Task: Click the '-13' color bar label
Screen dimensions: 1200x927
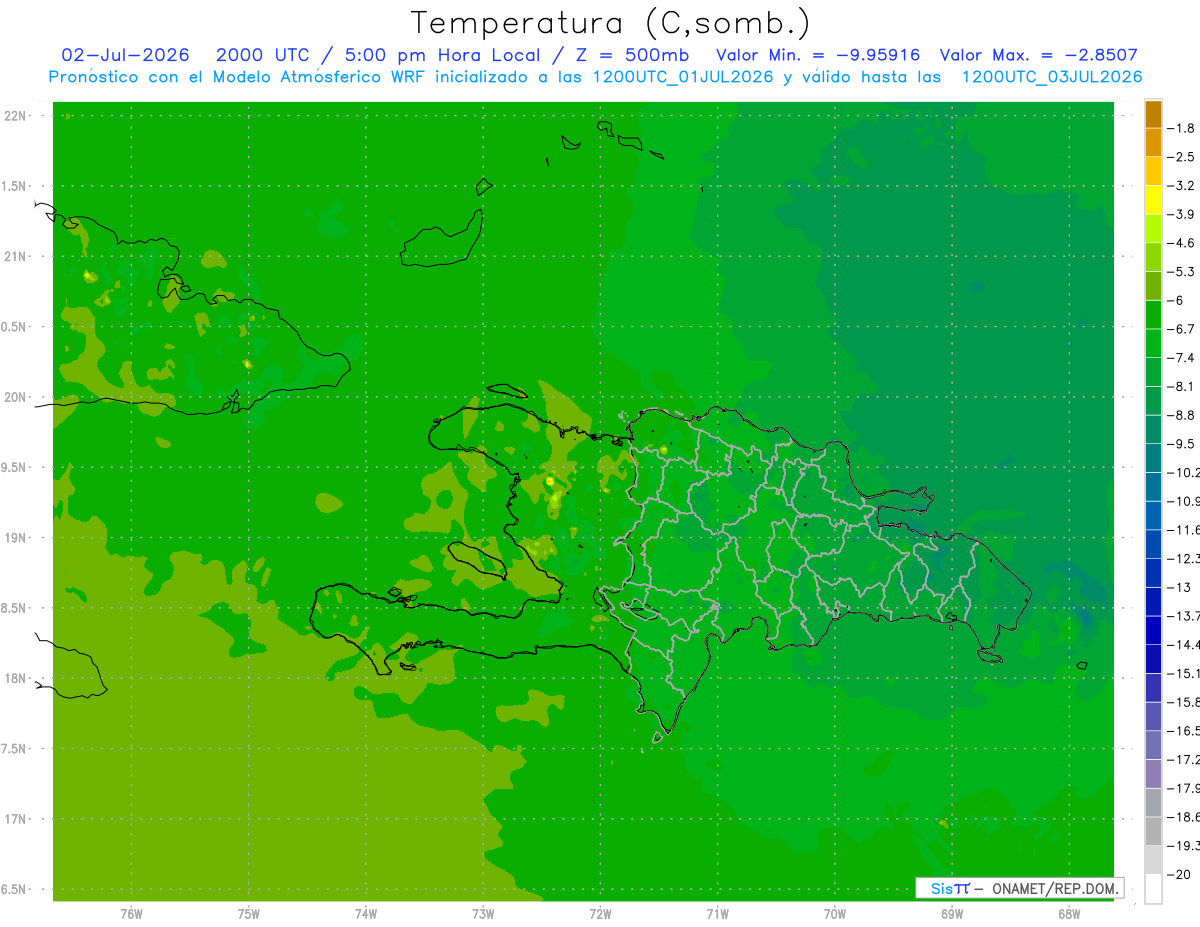Action: 1179,588
